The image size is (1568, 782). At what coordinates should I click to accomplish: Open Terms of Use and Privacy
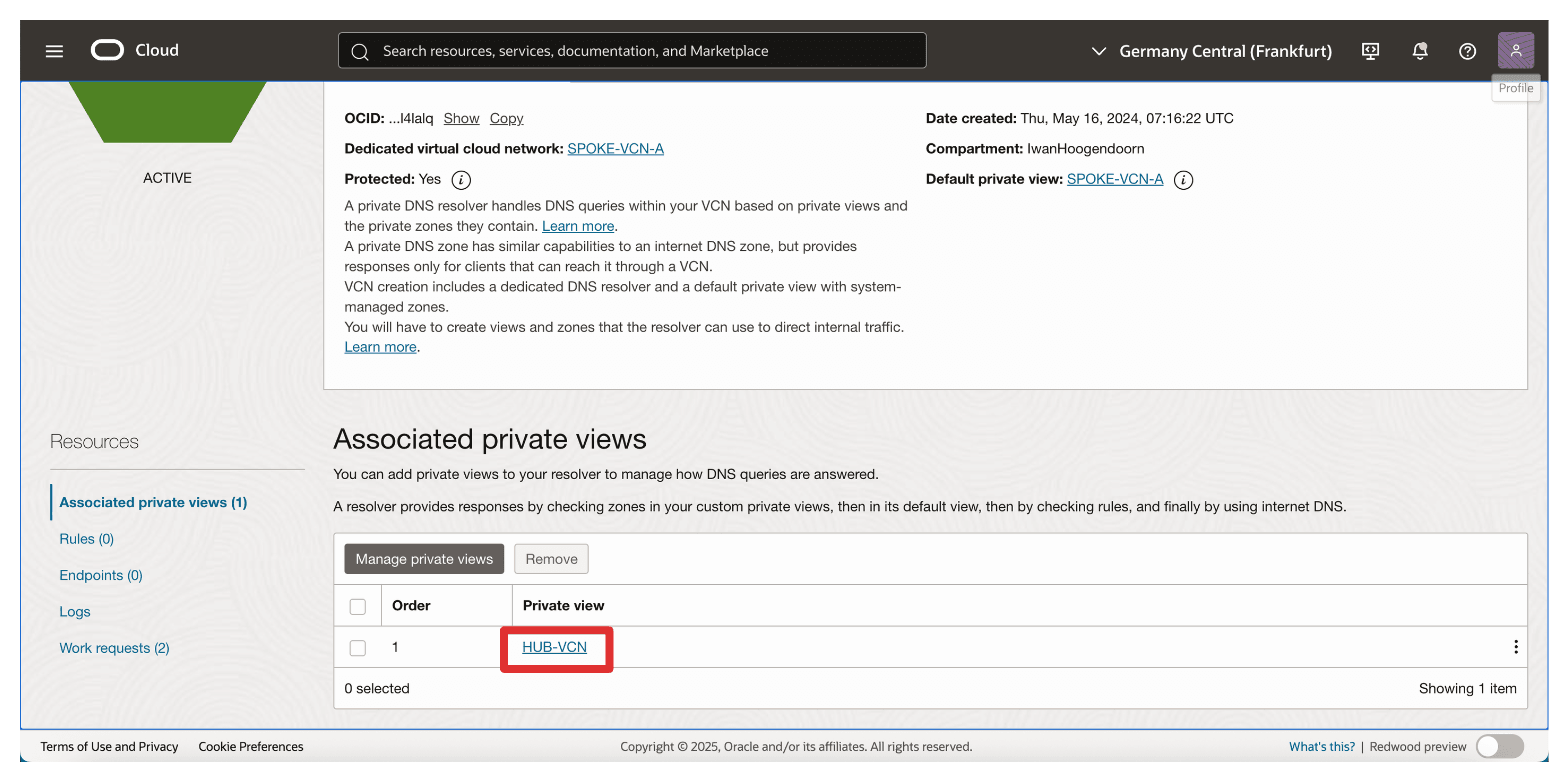pyautogui.click(x=109, y=747)
